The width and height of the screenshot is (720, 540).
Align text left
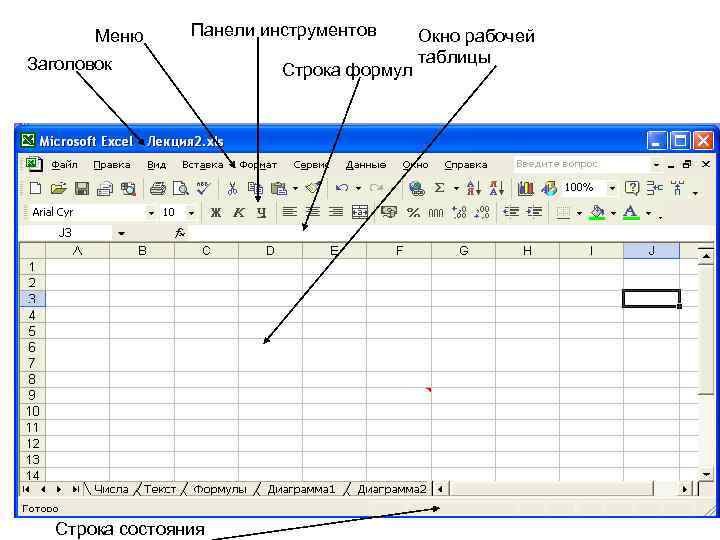[x=289, y=212]
